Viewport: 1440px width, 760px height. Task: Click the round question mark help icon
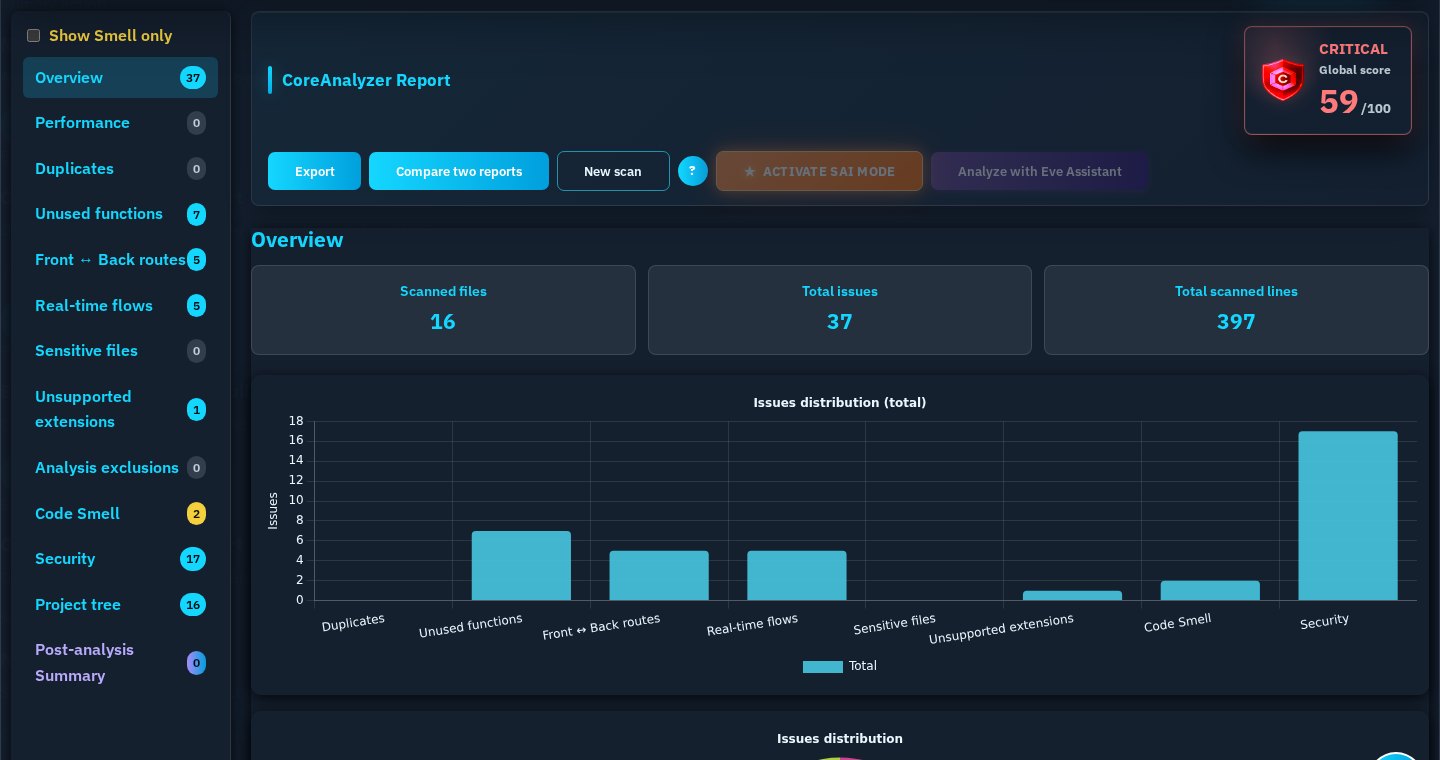(x=693, y=171)
